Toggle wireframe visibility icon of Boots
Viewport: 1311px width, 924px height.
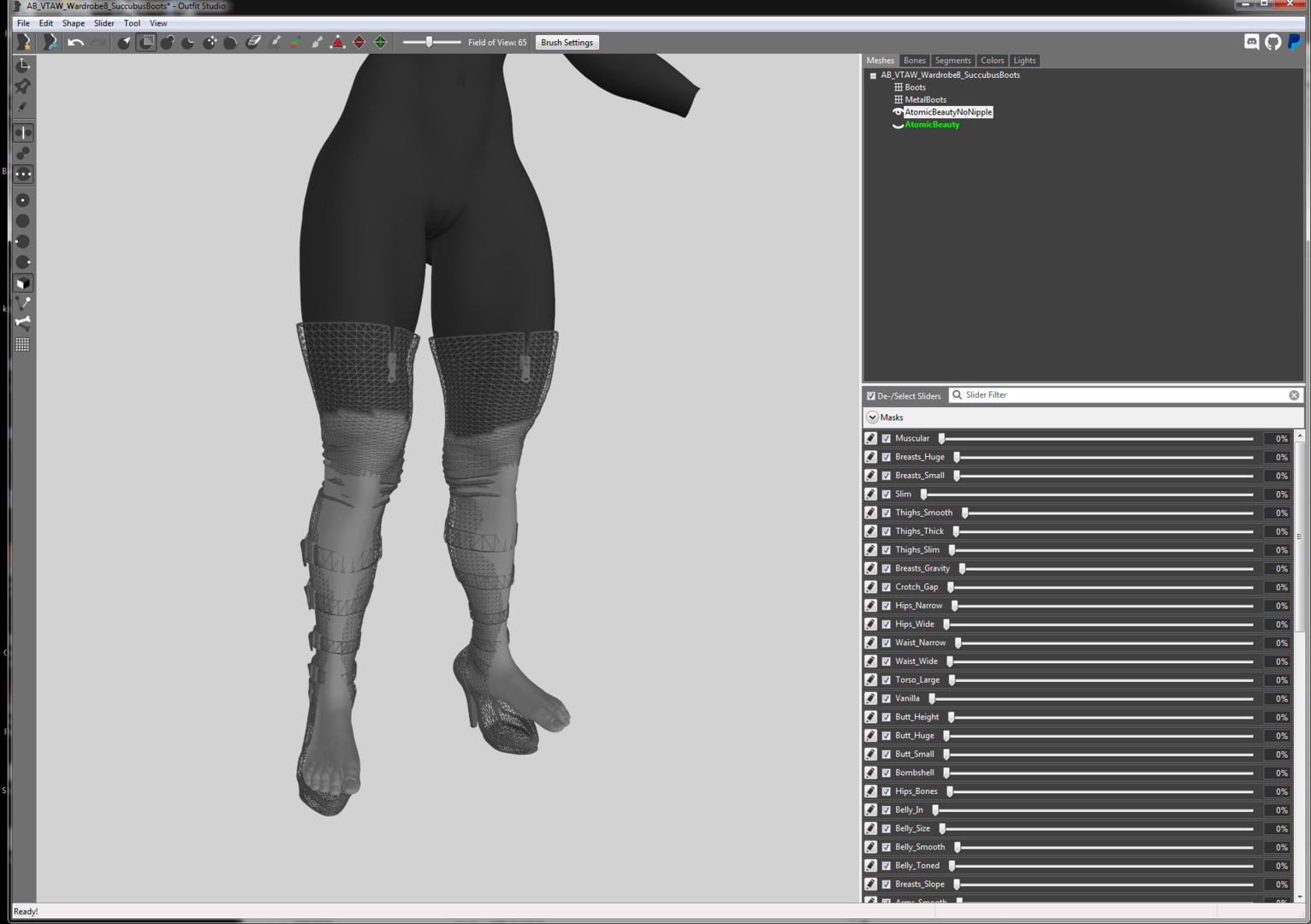[x=899, y=87]
